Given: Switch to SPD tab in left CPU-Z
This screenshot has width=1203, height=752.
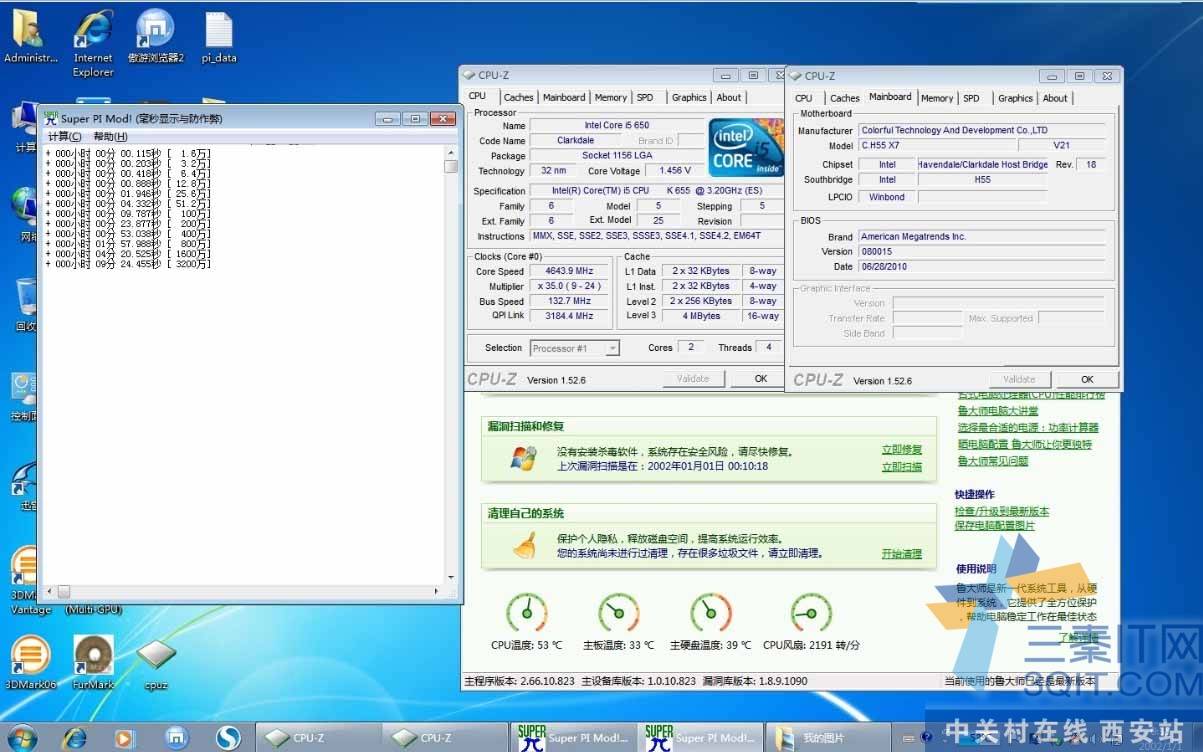Looking at the screenshot, I should tap(645, 98).
